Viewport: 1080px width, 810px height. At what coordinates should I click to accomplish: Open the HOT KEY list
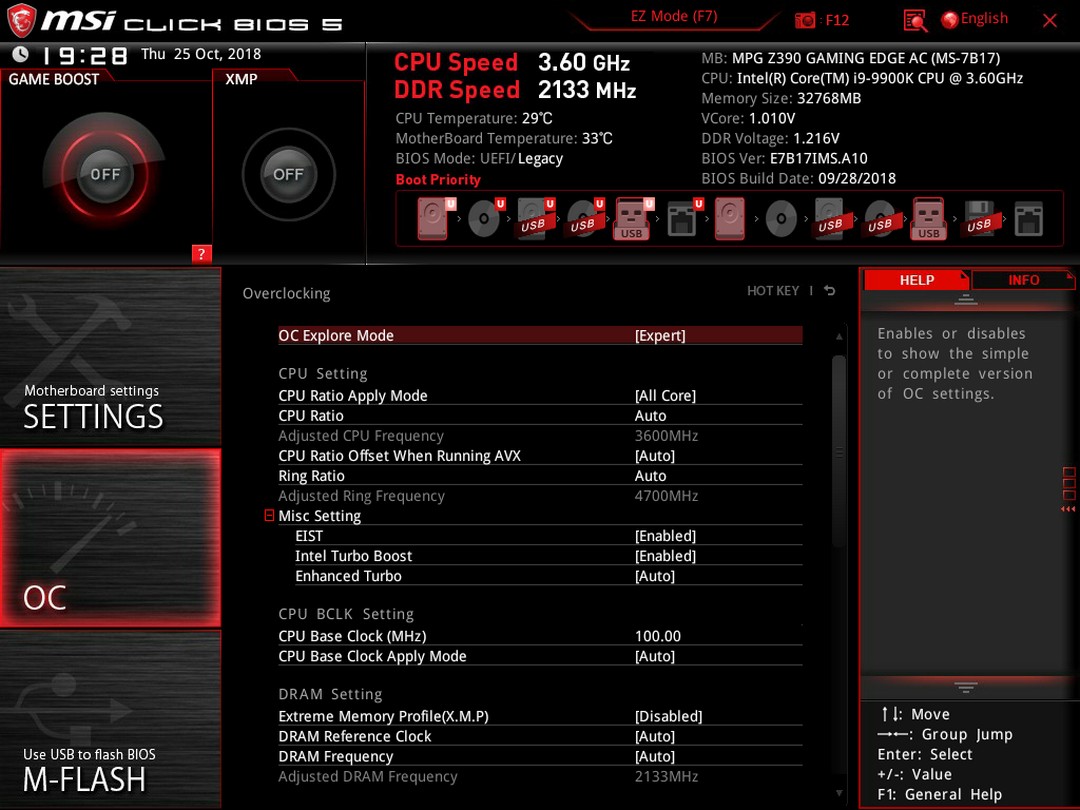click(x=773, y=291)
